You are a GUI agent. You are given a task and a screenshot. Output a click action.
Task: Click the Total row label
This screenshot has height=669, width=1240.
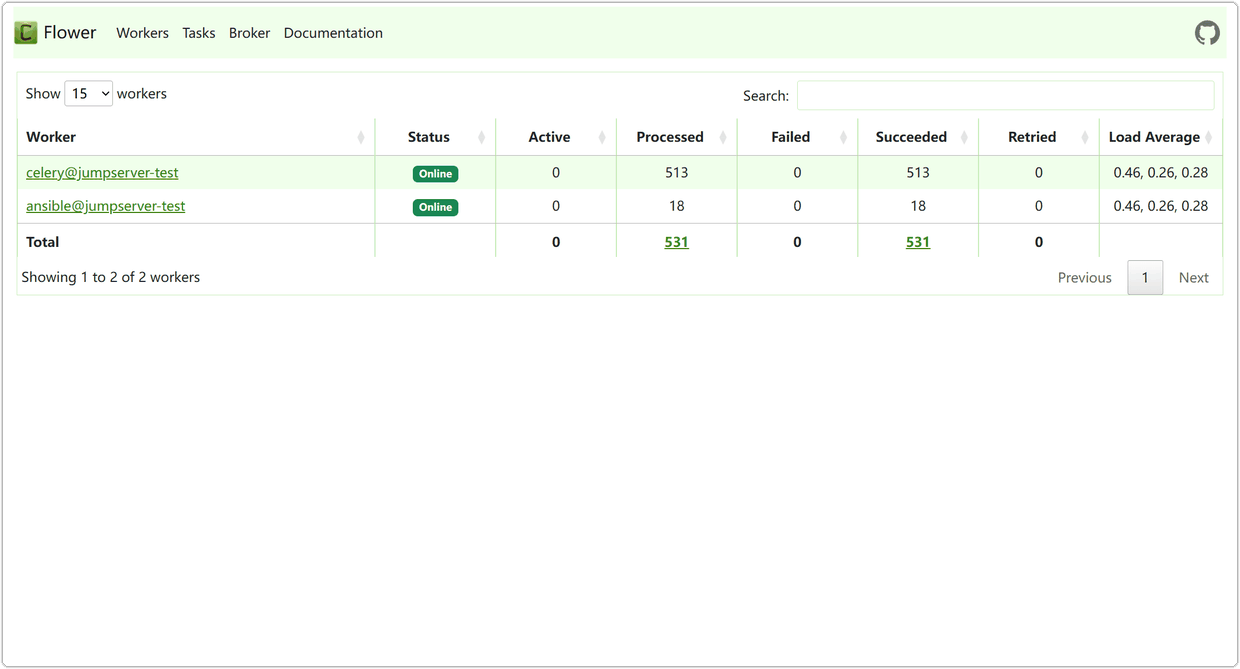point(43,242)
